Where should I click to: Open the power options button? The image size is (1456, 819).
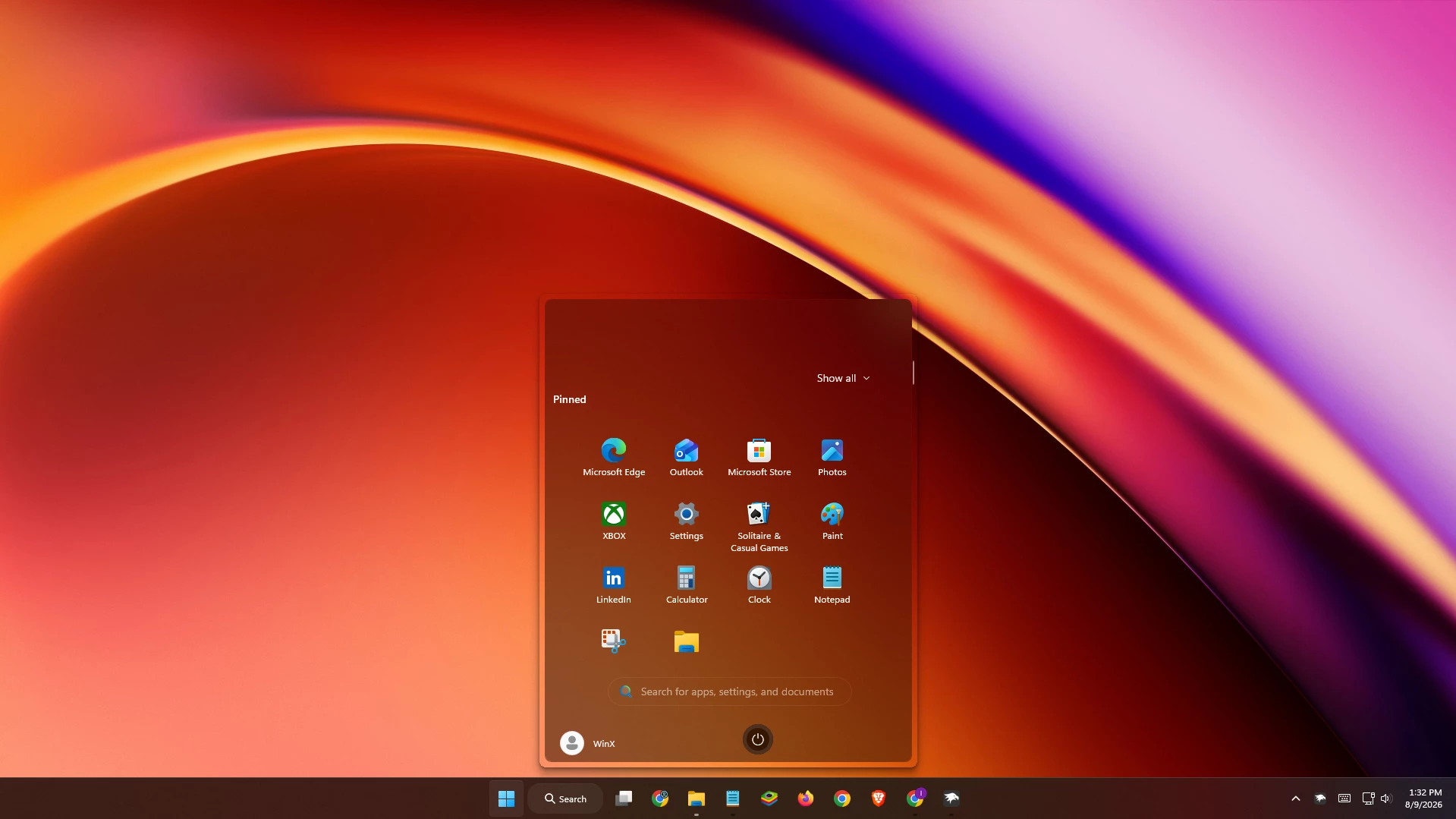757,739
